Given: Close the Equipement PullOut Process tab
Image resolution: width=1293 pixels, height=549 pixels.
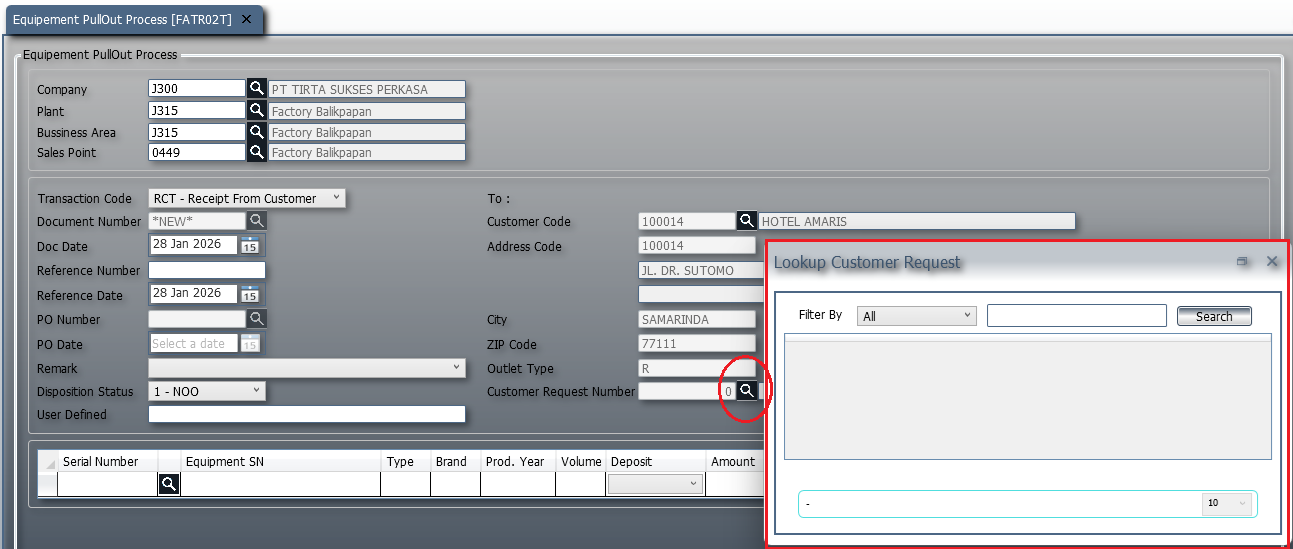Looking at the screenshot, I should coord(247,20).
